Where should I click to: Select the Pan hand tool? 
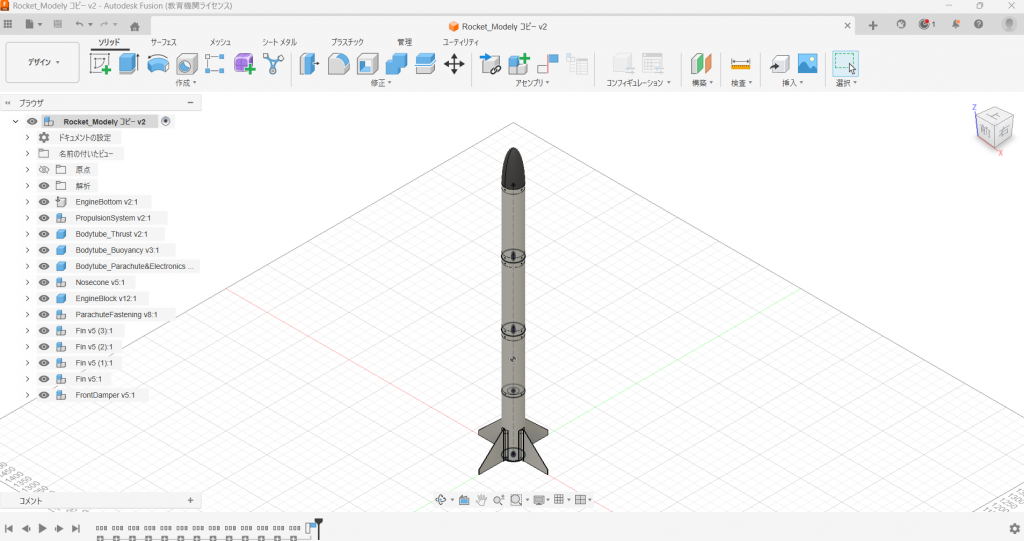coord(481,499)
